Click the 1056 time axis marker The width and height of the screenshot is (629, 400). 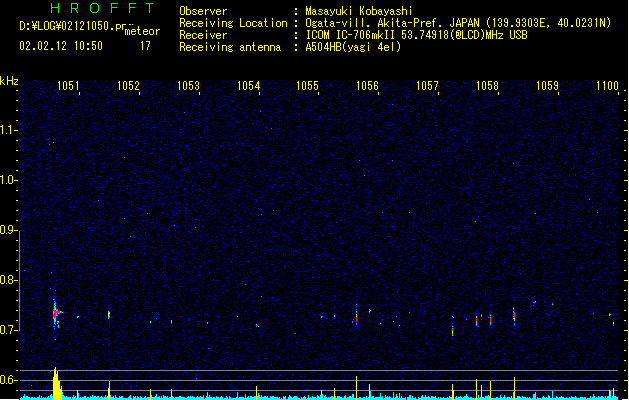click(x=367, y=86)
